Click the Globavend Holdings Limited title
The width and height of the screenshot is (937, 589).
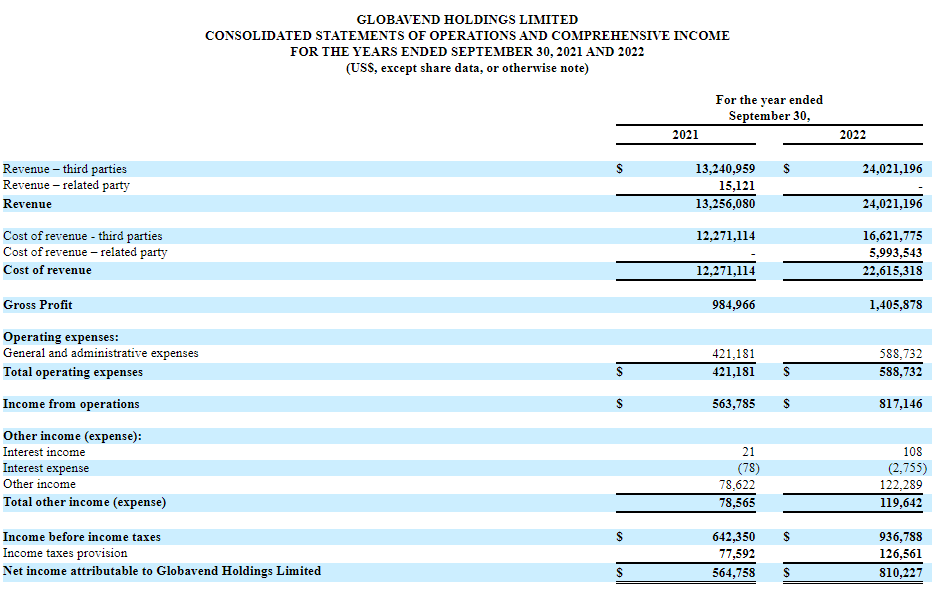467,19
